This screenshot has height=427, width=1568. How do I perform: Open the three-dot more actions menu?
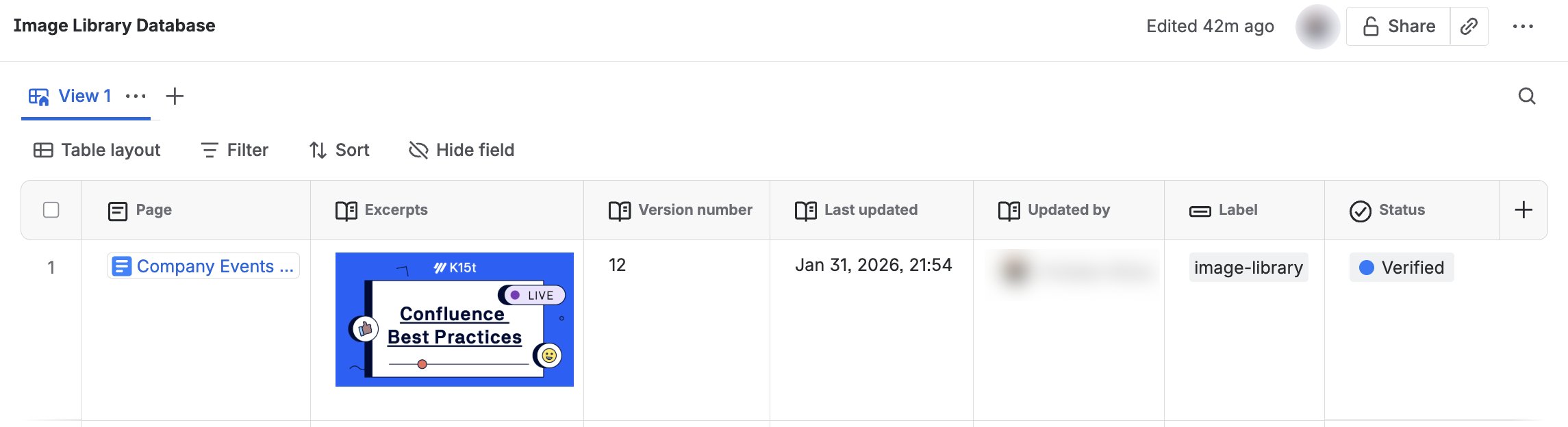pos(1523,27)
